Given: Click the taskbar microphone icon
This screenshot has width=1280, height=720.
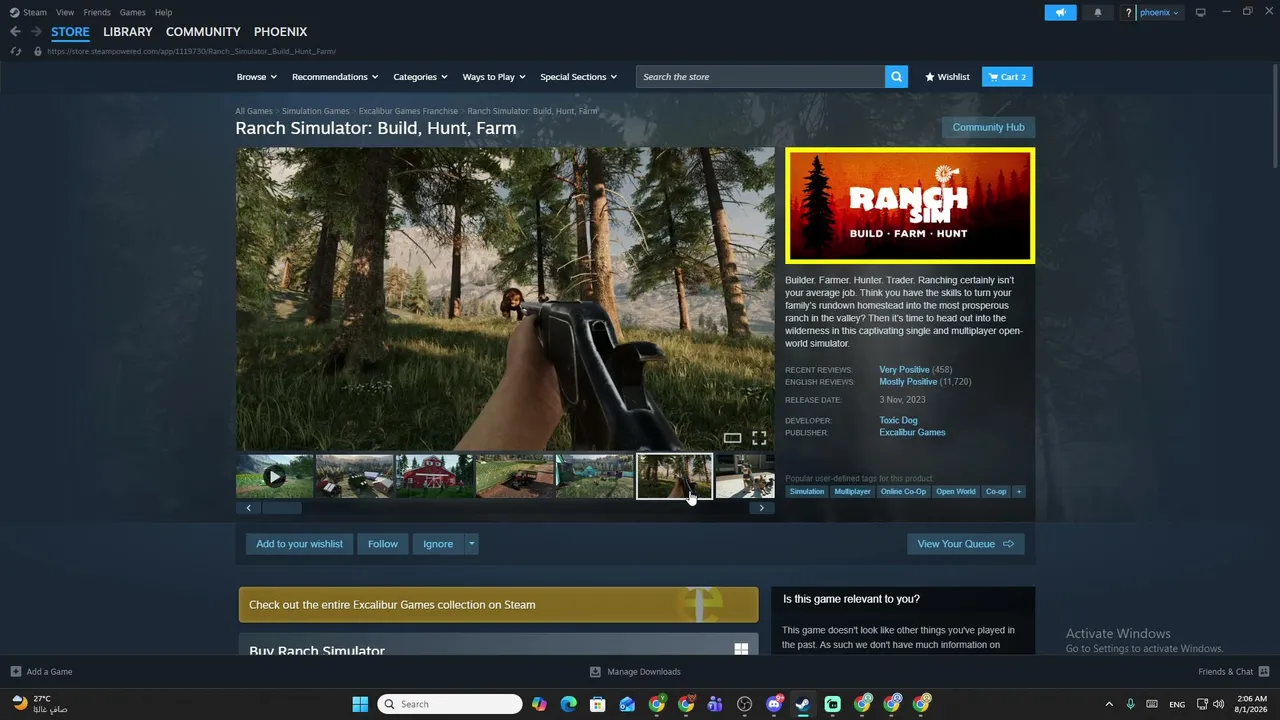Looking at the screenshot, I should click(1130, 704).
